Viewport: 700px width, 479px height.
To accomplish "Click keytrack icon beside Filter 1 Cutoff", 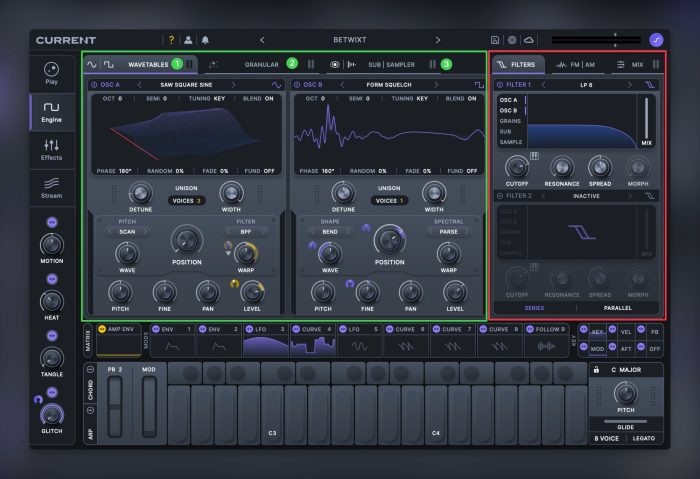I will point(534,156).
